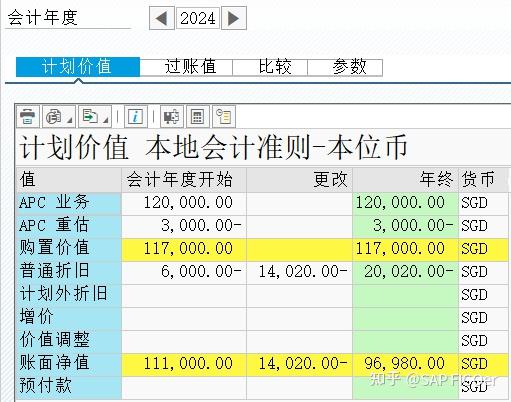511x402 pixels.
Task: Open the export dropdown arrow
Action: point(106,120)
